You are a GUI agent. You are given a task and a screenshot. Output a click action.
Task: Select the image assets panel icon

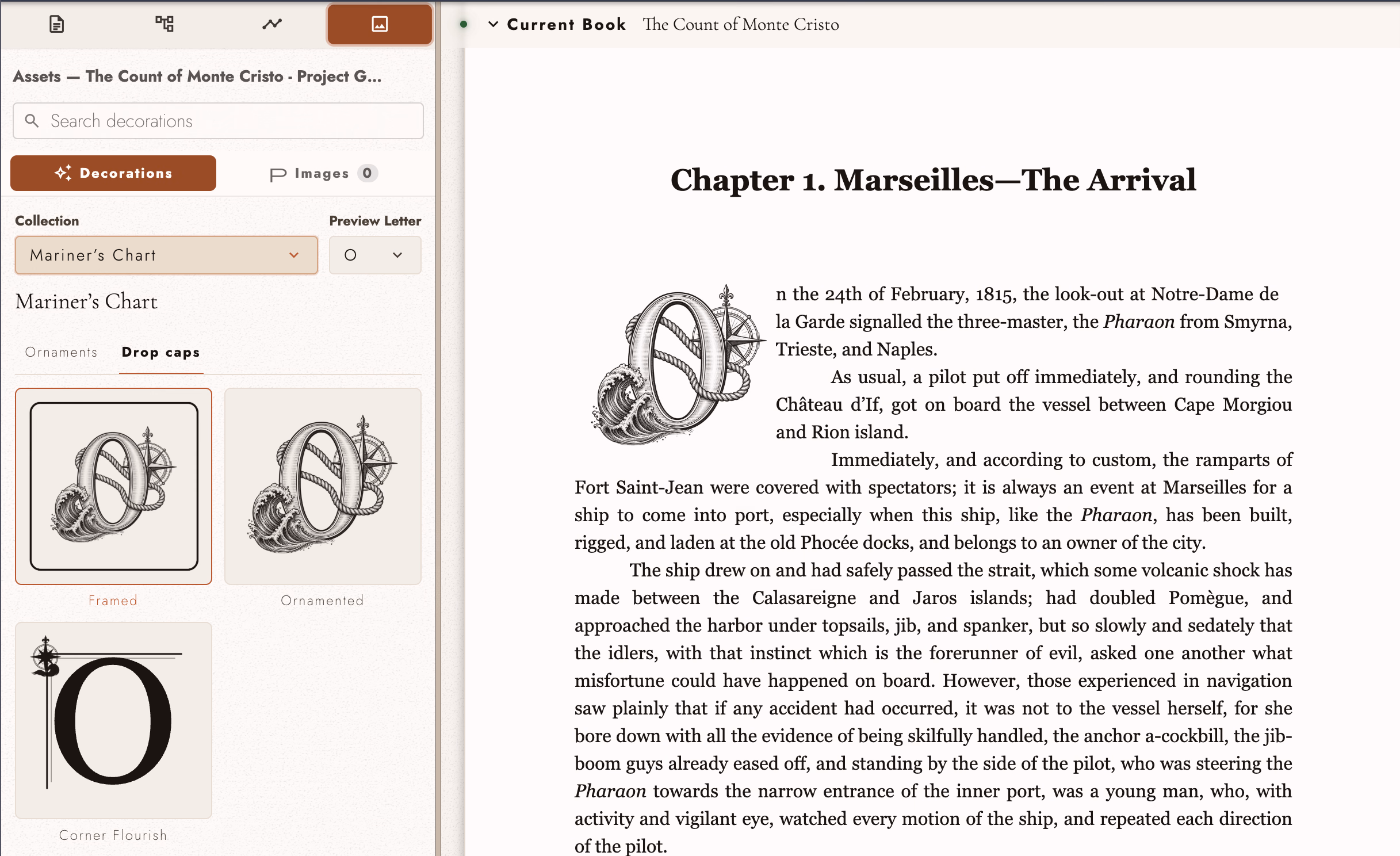click(380, 24)
